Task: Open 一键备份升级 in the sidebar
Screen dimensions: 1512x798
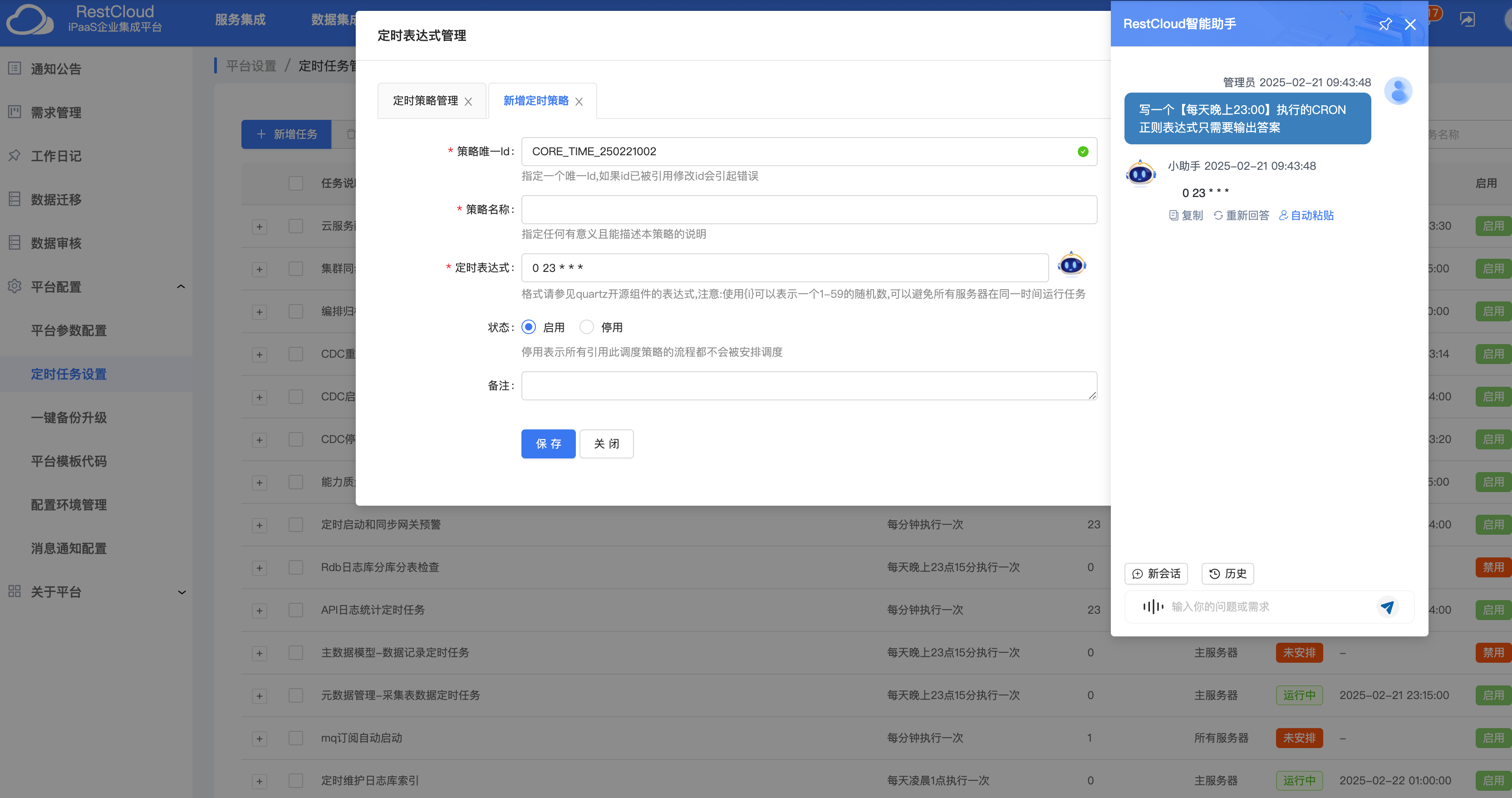Action: click(x=69, y=418)
